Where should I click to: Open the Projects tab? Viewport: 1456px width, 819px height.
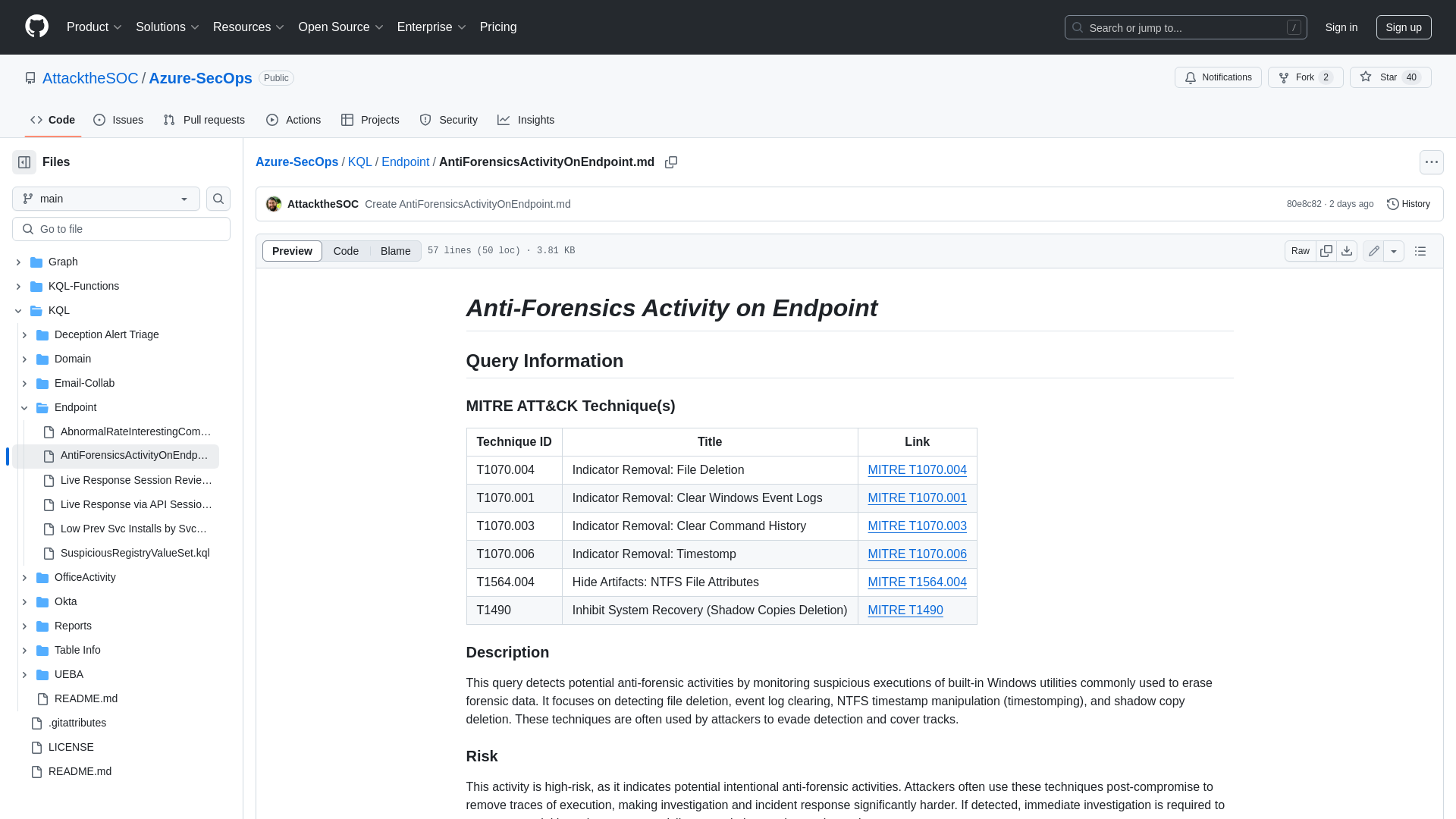click(370, 120)
